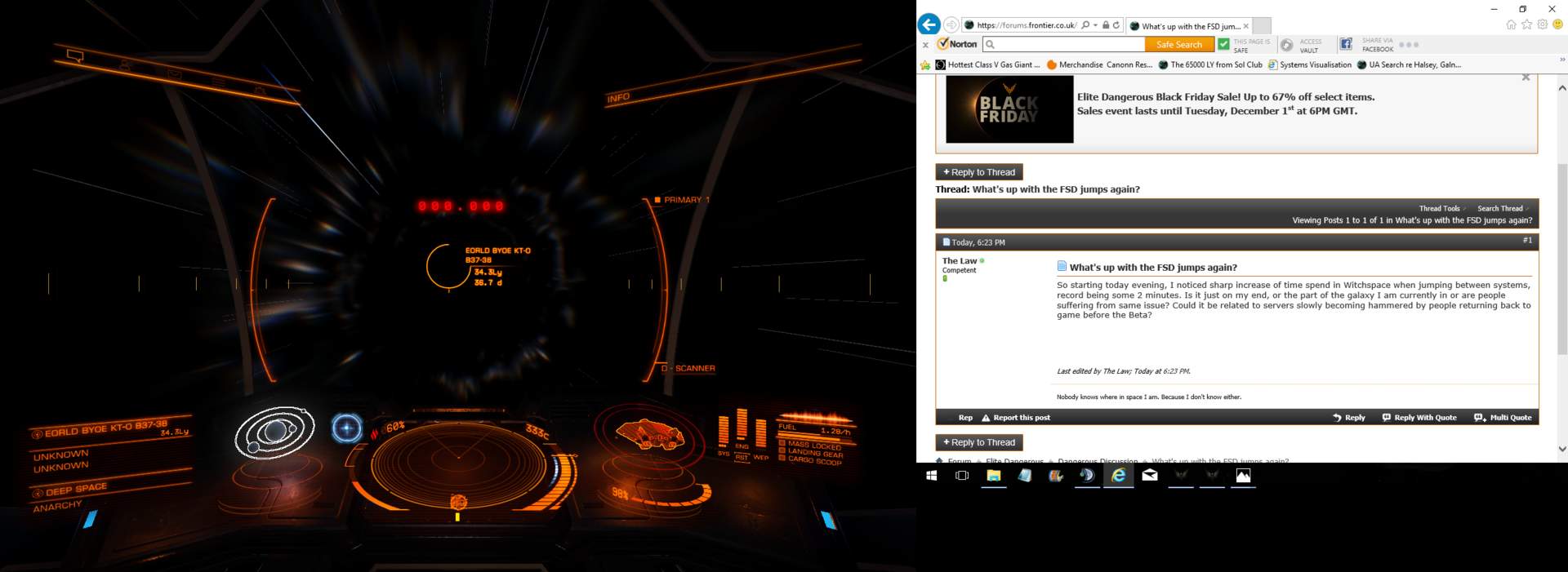The image size is (1568, 572).
Task: Open the Norton toolbar three-dots menu
Action: (1409, 45)
